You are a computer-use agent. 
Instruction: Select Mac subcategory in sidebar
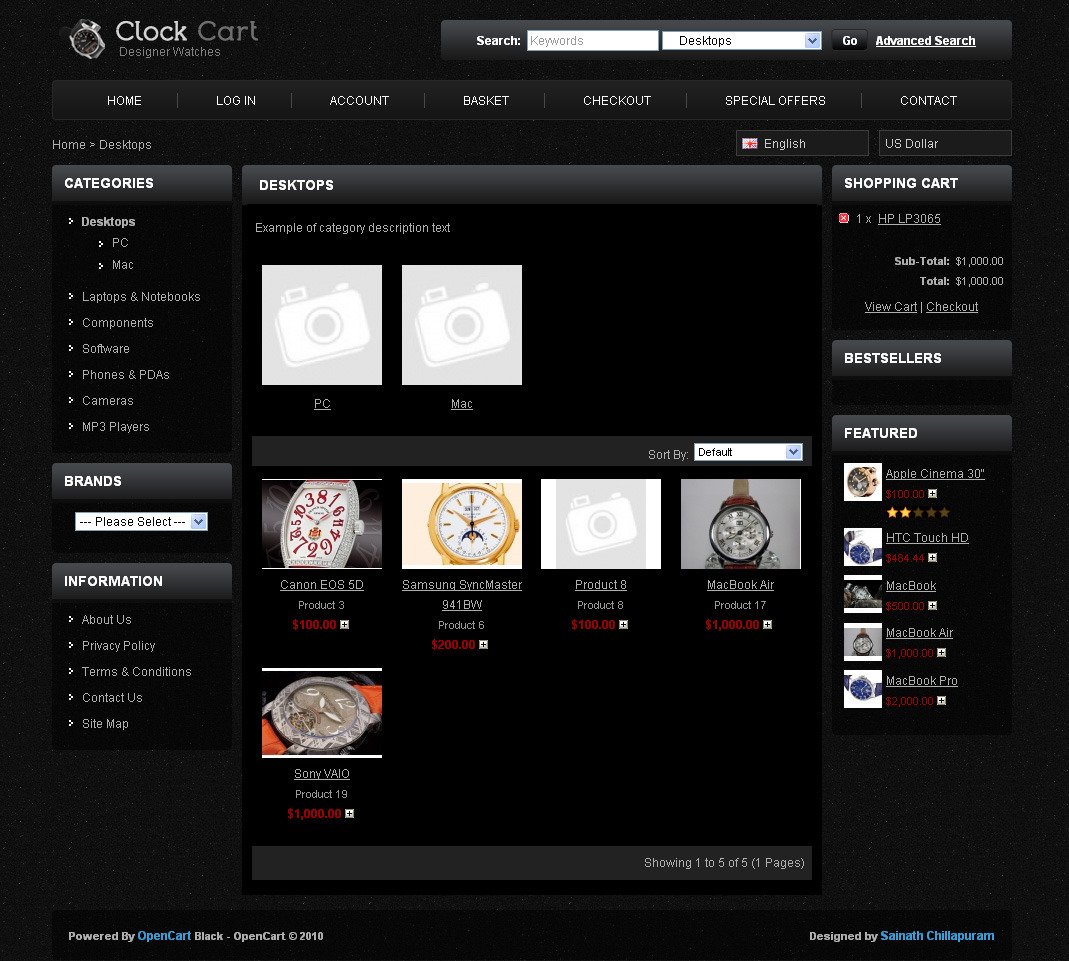pyautogui.click(x=123, y=264)
